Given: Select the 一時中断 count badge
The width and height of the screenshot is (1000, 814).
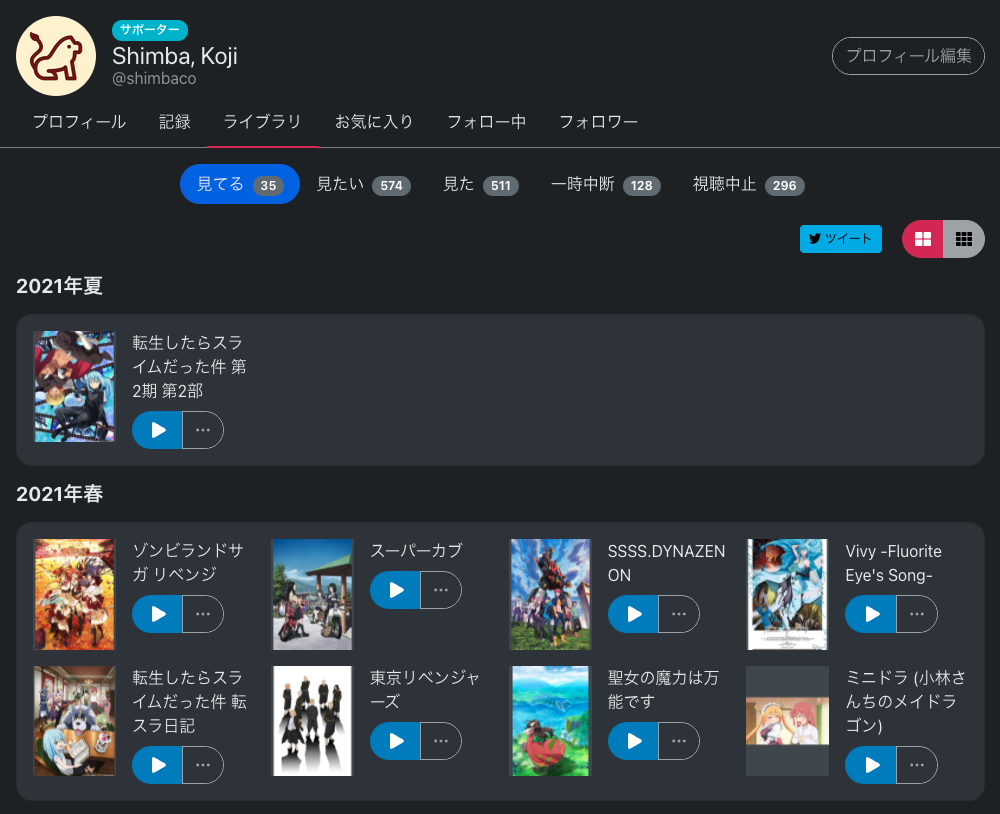Looking at the screenshot, I should pos(641,186).
